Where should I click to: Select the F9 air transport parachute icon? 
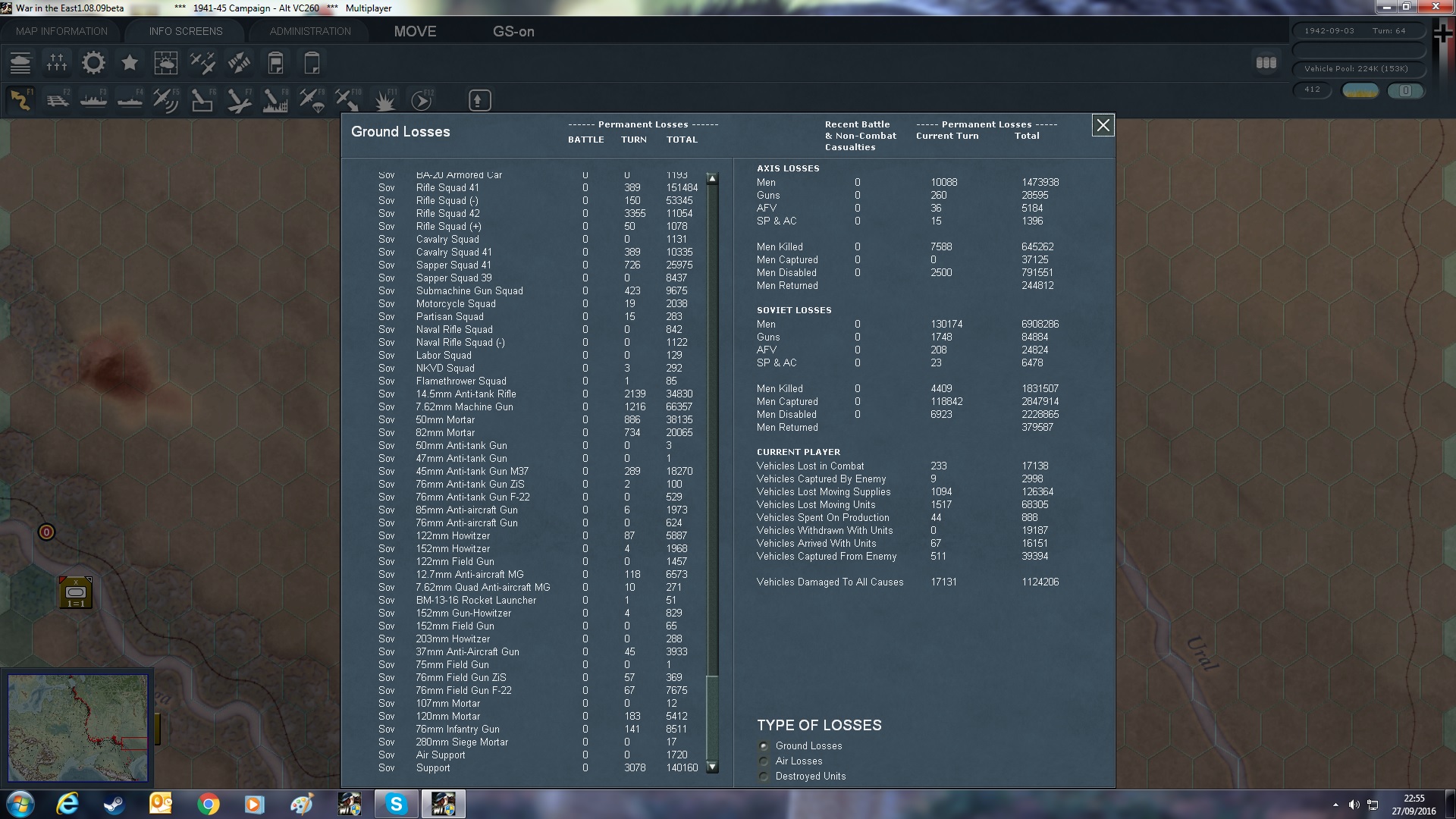tap(312, 100)
